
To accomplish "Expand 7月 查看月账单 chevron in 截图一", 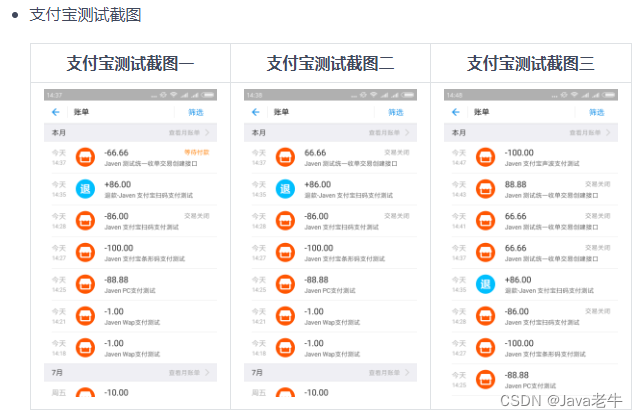I will 208,373.
